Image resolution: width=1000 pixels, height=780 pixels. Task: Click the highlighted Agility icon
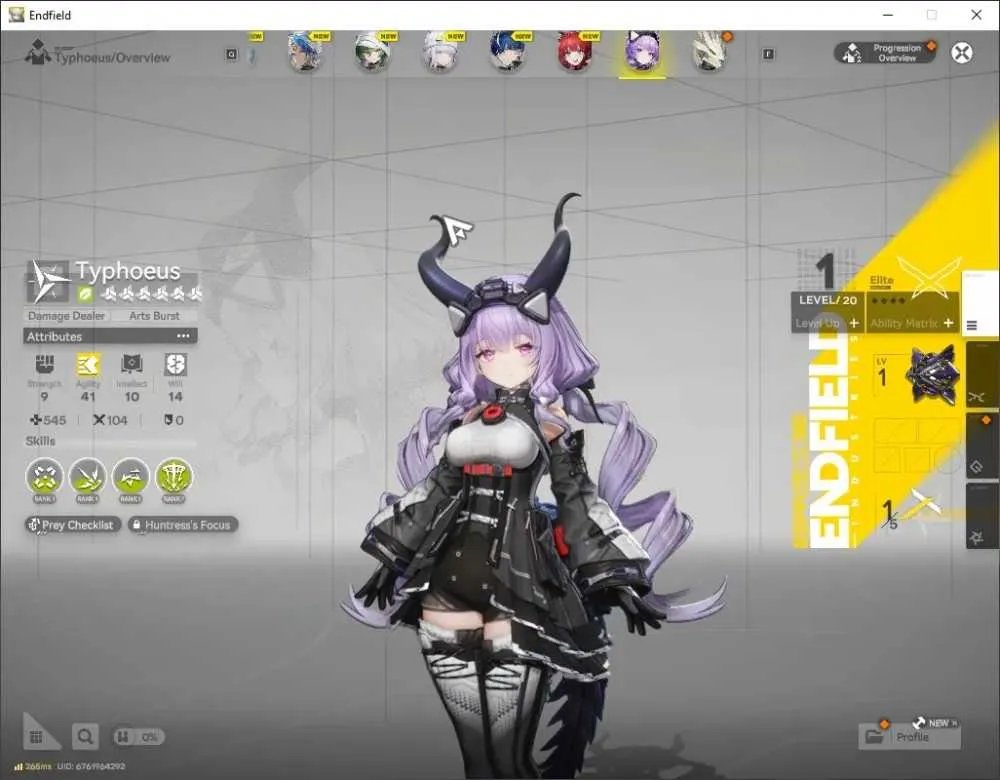point(88,364)
